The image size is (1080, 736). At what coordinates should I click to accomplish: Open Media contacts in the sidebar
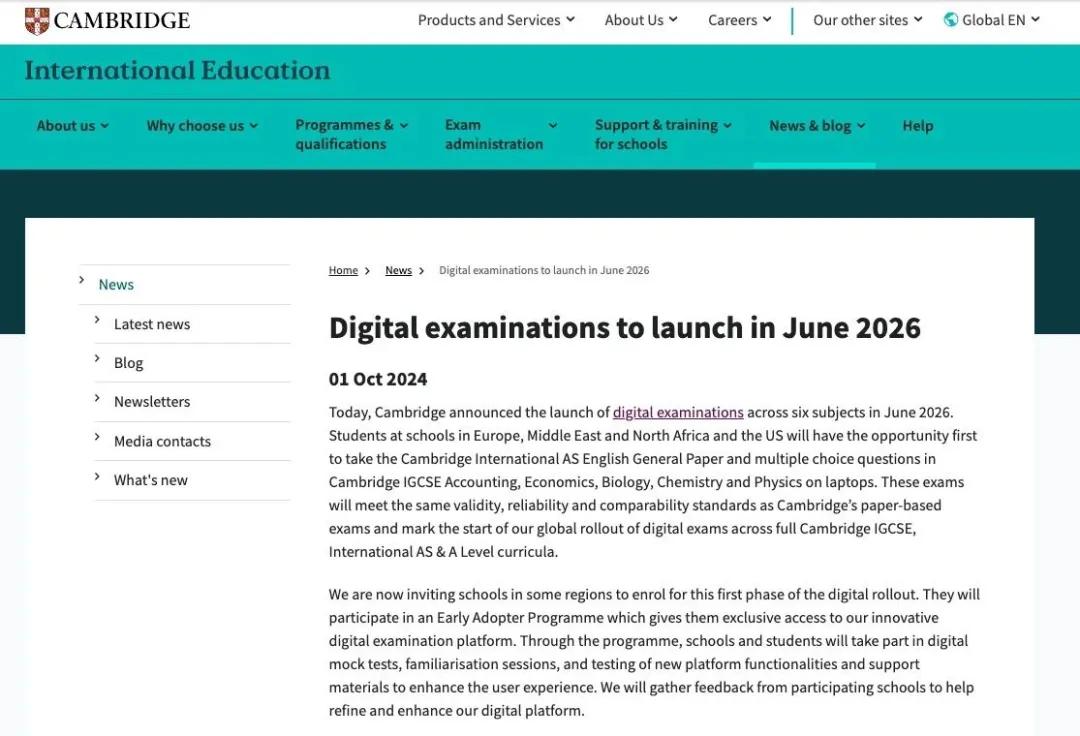tap(162, 441)
